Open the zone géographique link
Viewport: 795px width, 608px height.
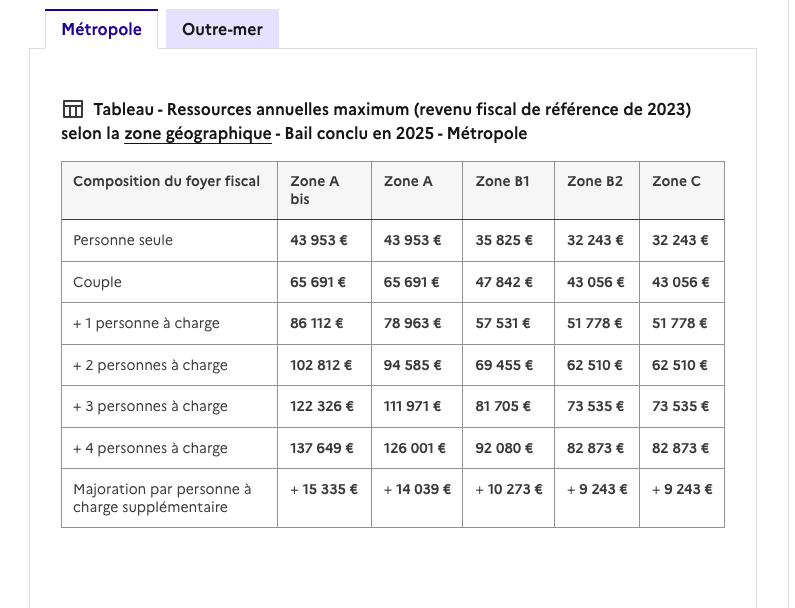coord(198,134)
